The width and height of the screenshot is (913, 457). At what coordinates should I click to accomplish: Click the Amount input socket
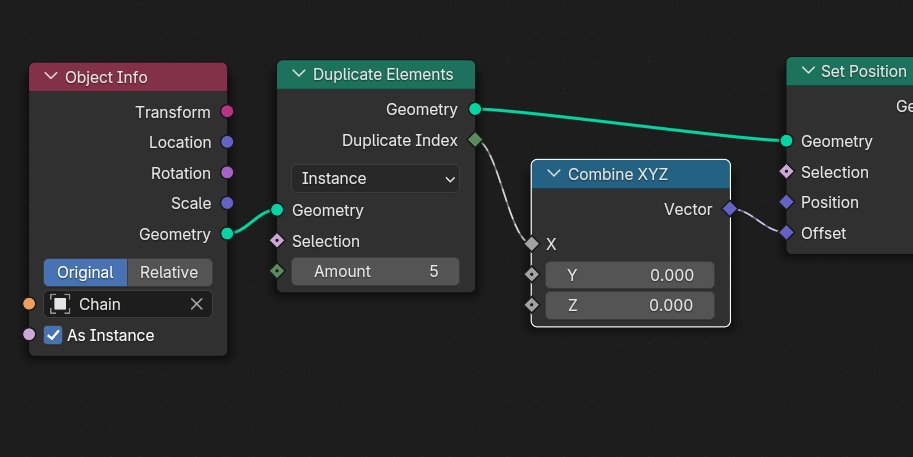click(277, 271)
